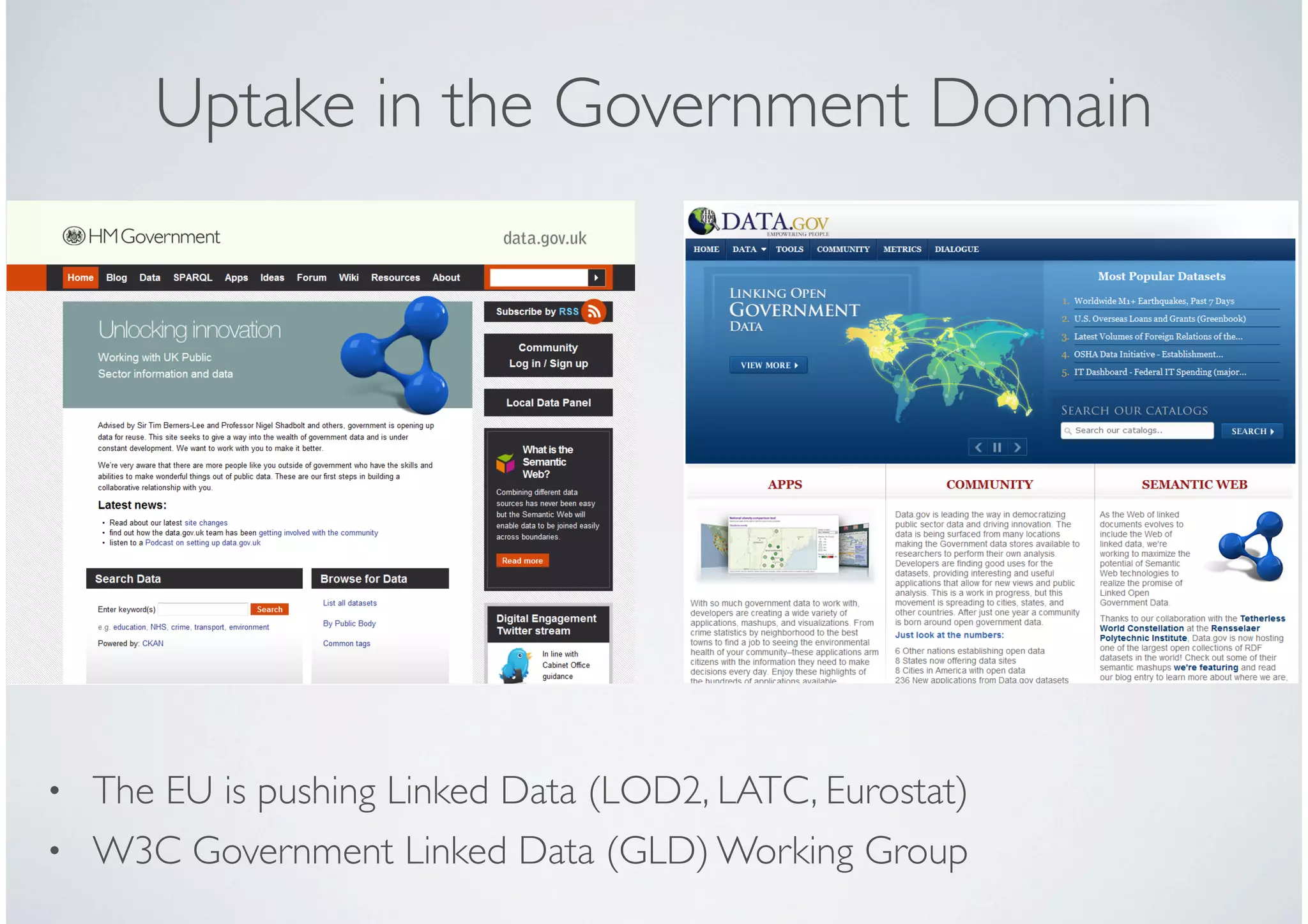Open Latest Volumes of Foreign Relations dataset

pyautogui.click(x=1158, y=337)
